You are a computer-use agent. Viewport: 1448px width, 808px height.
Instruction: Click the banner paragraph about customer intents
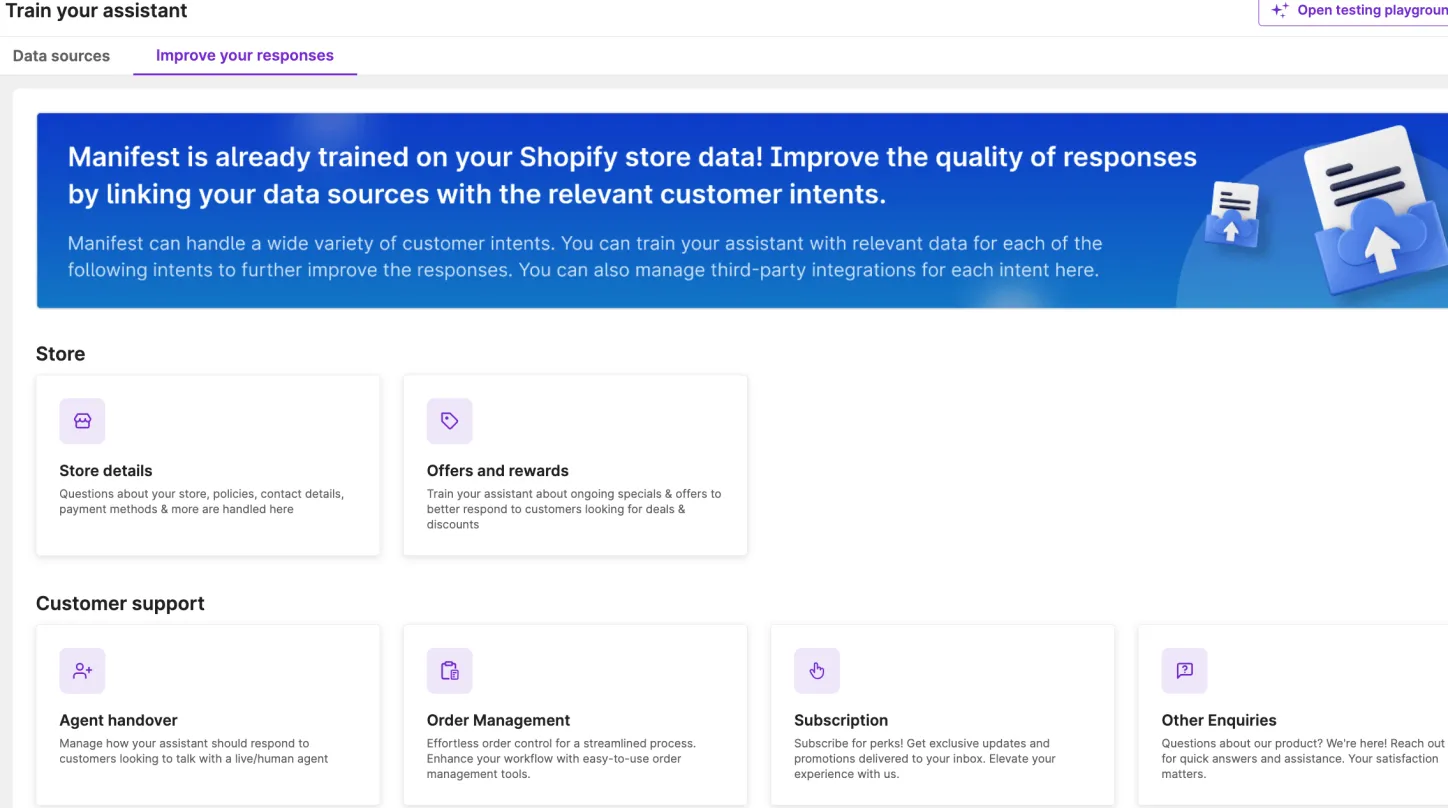585,256
